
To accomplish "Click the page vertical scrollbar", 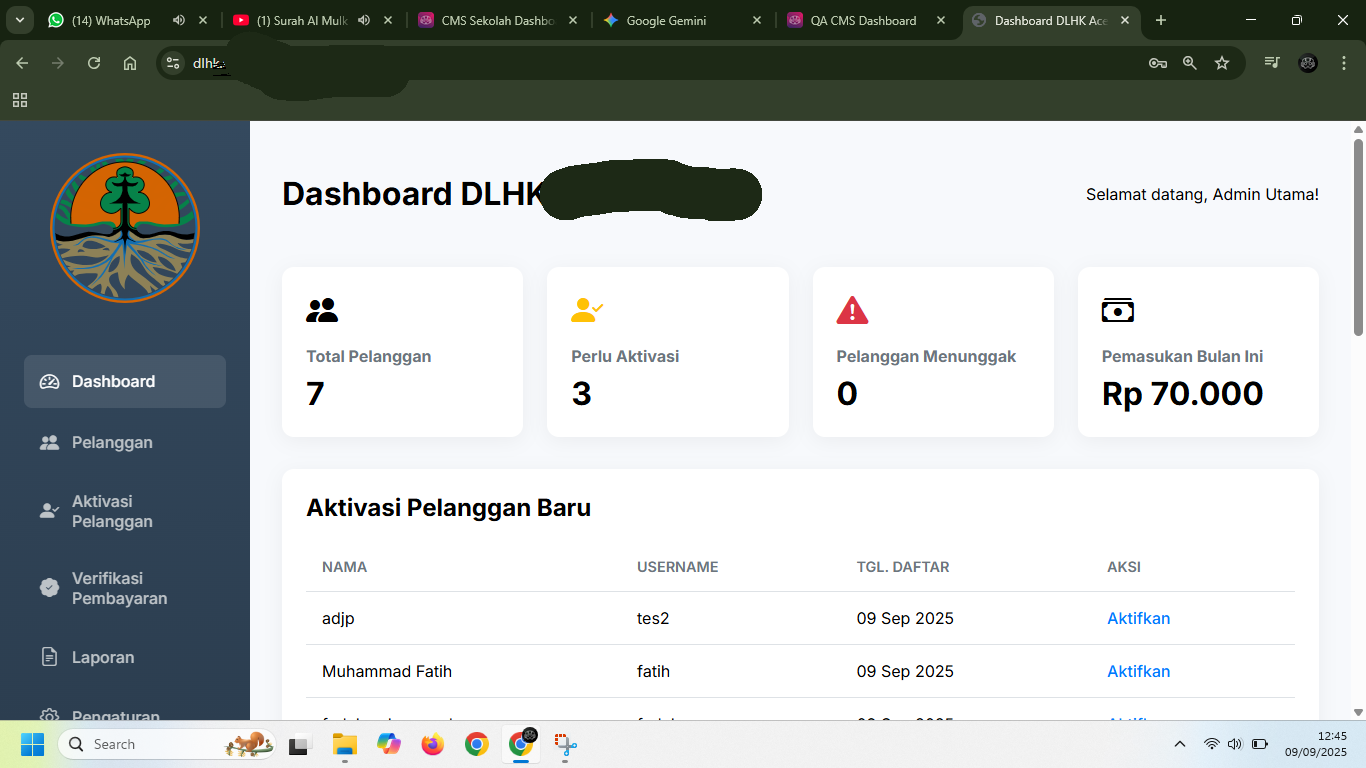I will tap(1358, 238).
